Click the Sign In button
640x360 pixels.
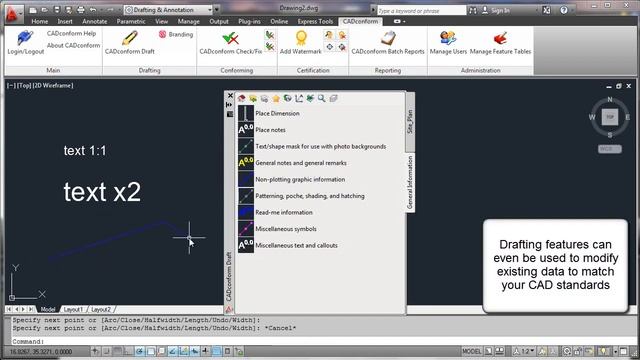coord(496,10)
